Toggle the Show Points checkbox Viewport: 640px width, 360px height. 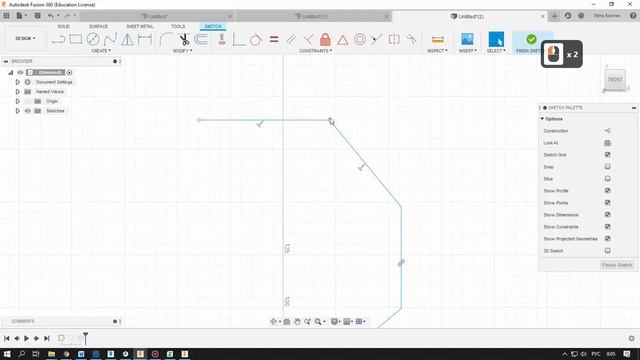pos(607,202)
